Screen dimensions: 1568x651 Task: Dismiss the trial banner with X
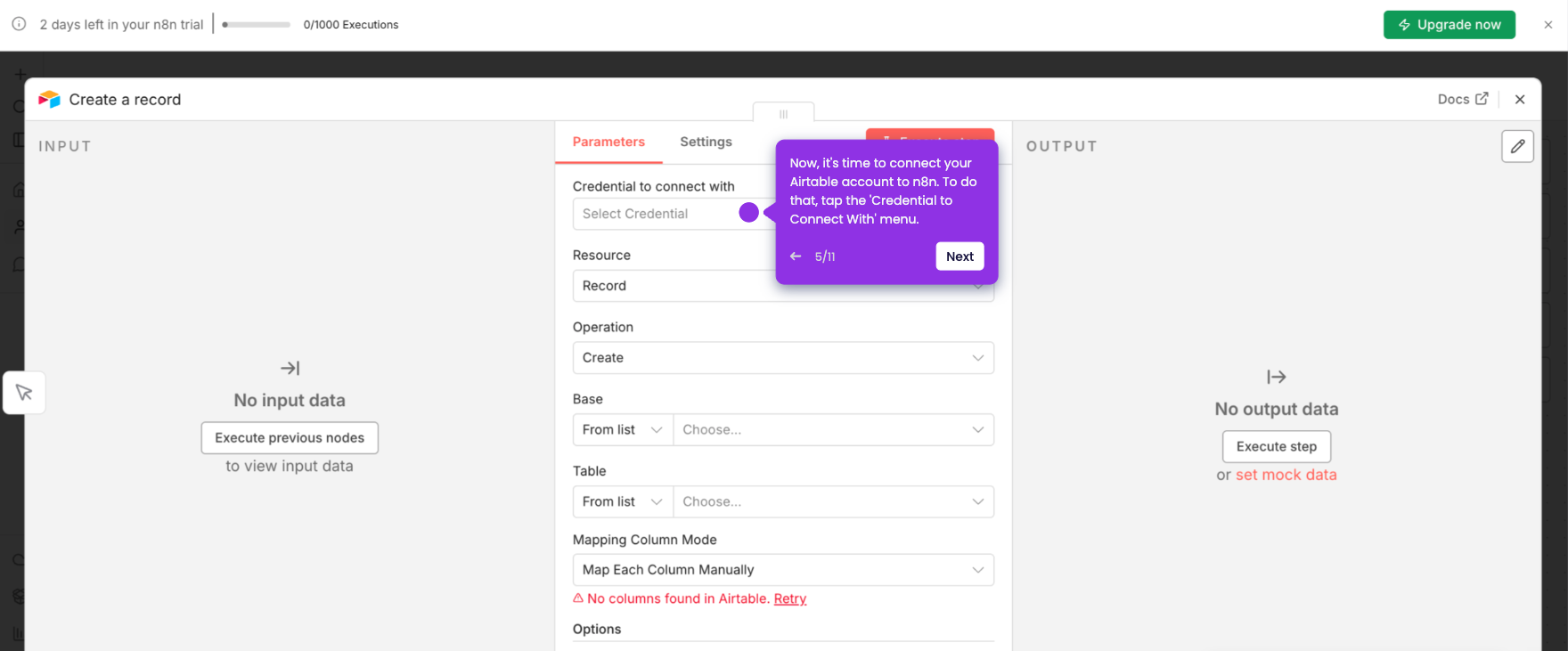1548,25
